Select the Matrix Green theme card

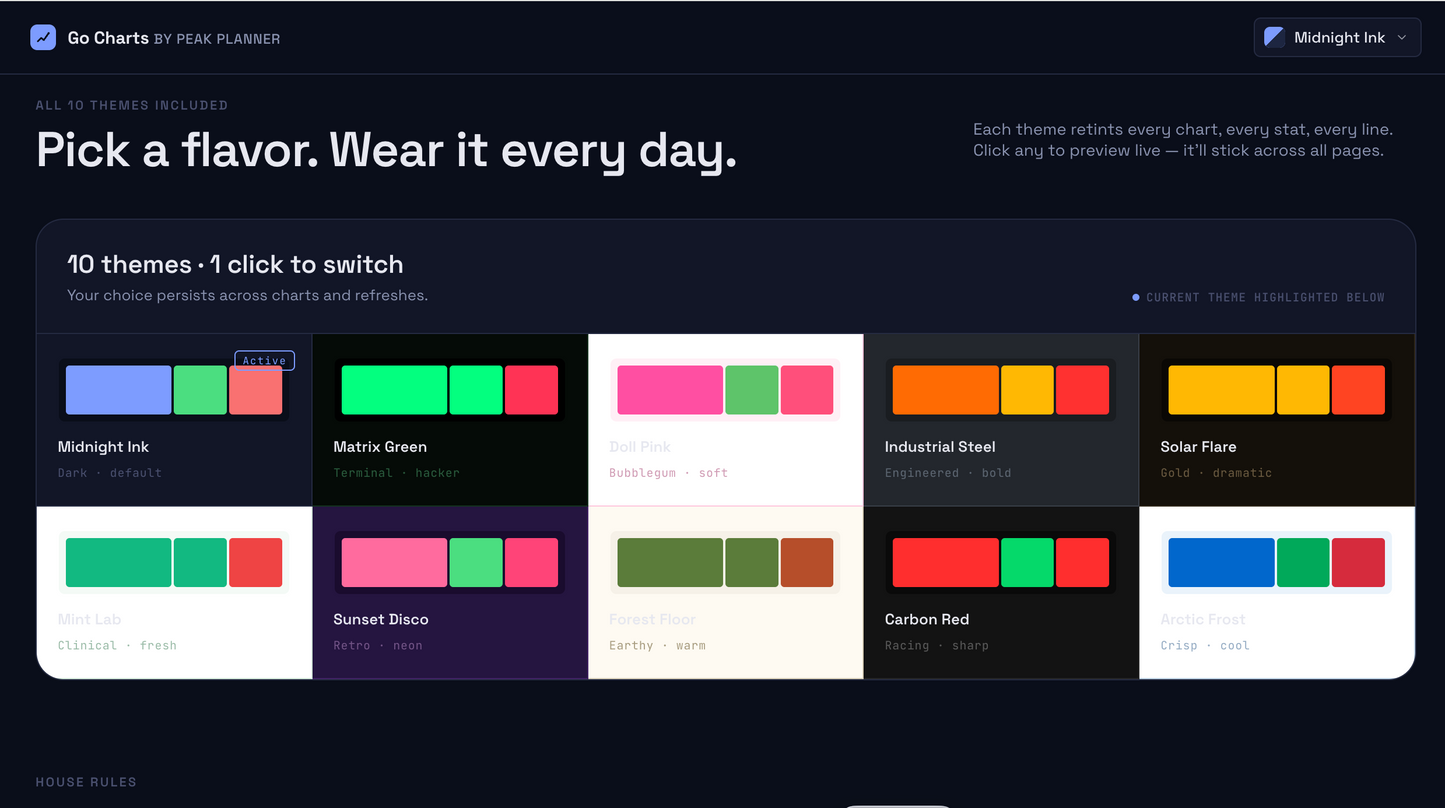point(450,419)
